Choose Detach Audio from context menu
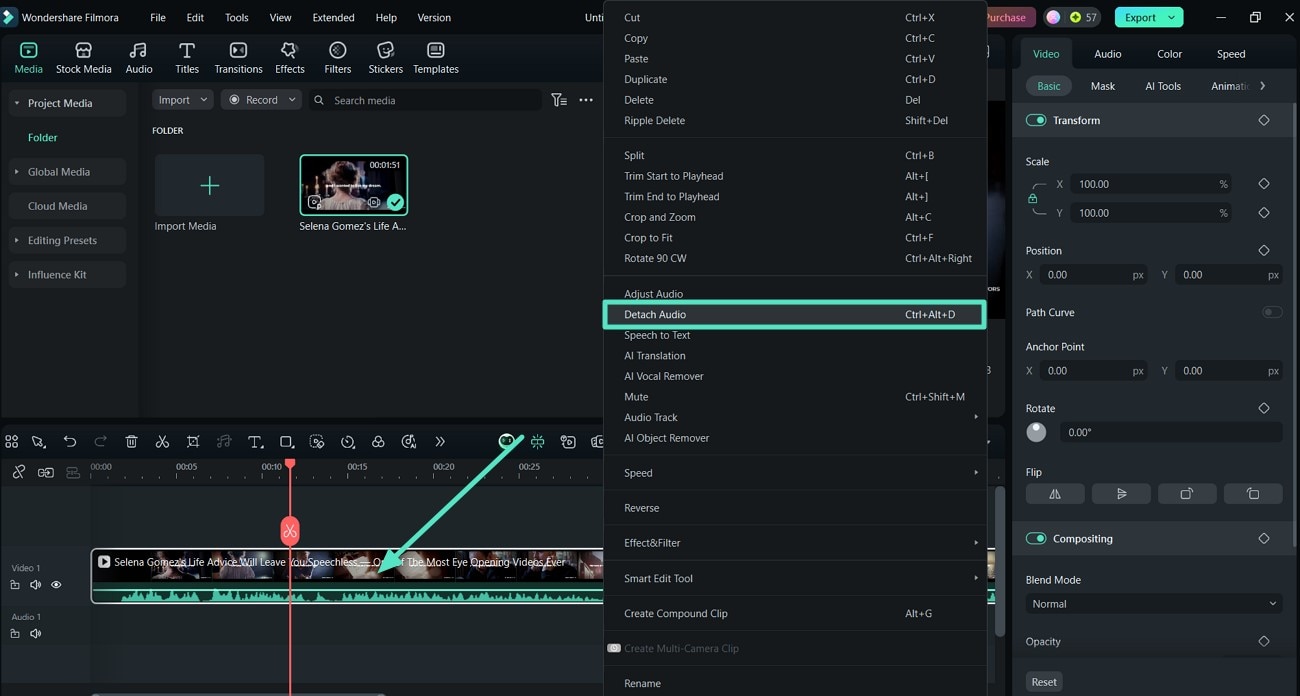Image resolution: width=1300 pixels, height=696 pixels. pyautogui.click(x=795, y=314)
